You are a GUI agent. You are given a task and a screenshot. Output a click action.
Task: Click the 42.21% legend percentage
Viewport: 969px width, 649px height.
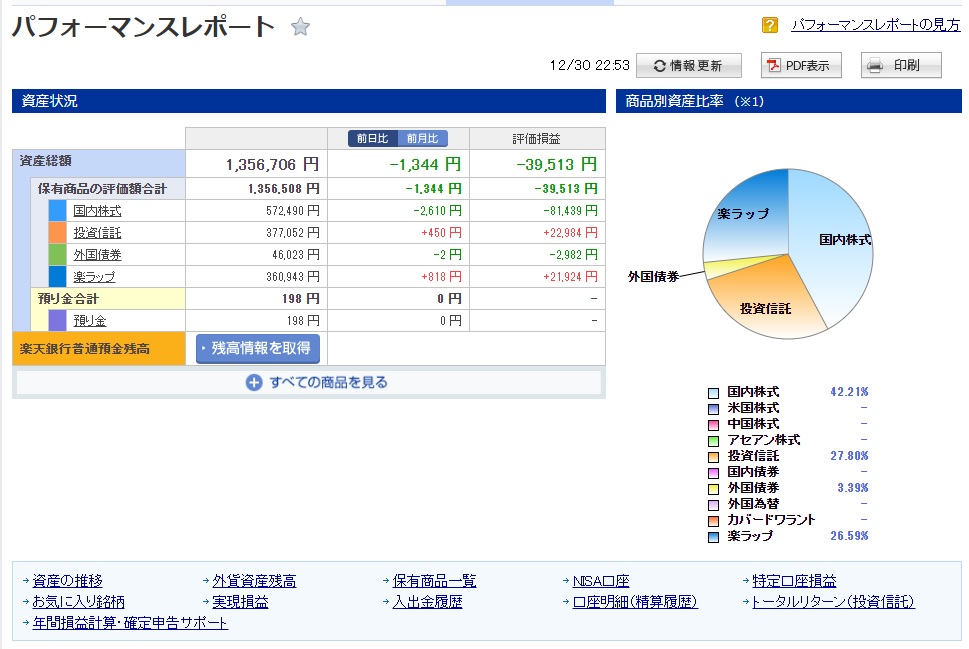pos(849,392)
